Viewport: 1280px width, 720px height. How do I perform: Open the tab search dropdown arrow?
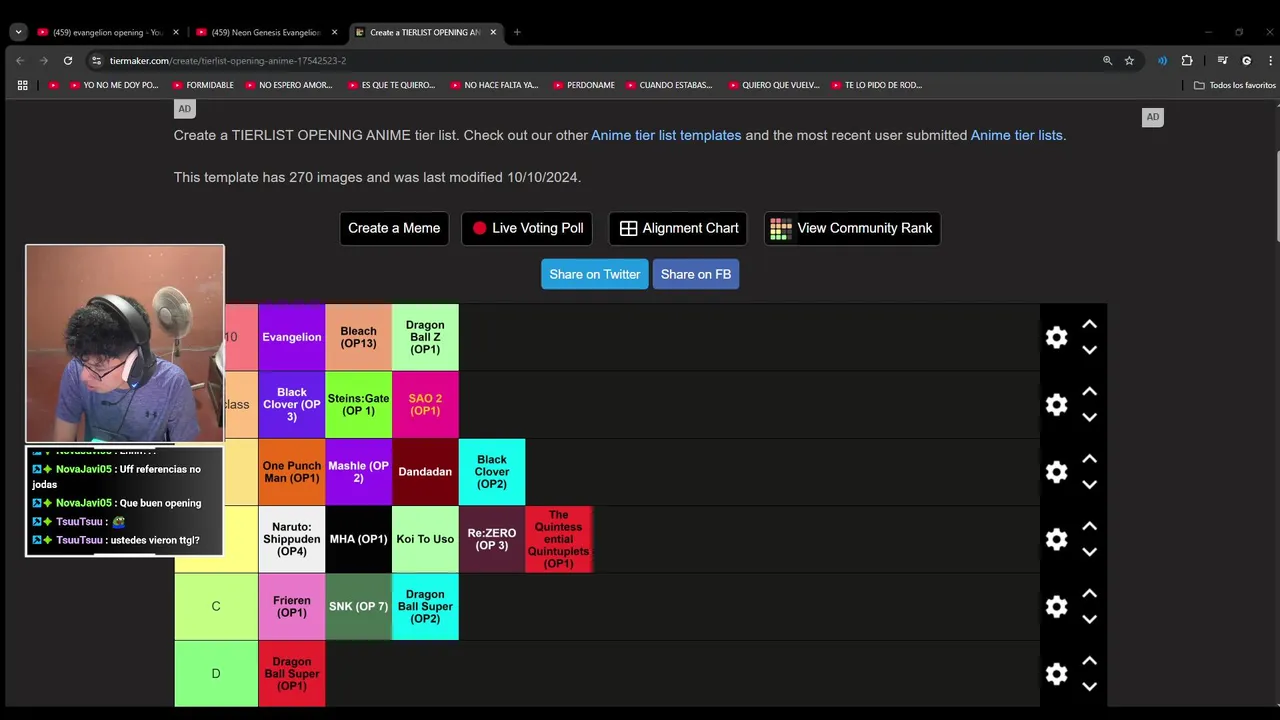tap(18, 32)
